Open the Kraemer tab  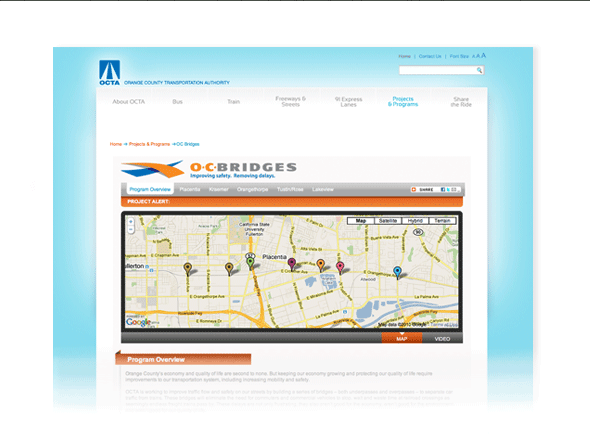(x=219, y=189)
